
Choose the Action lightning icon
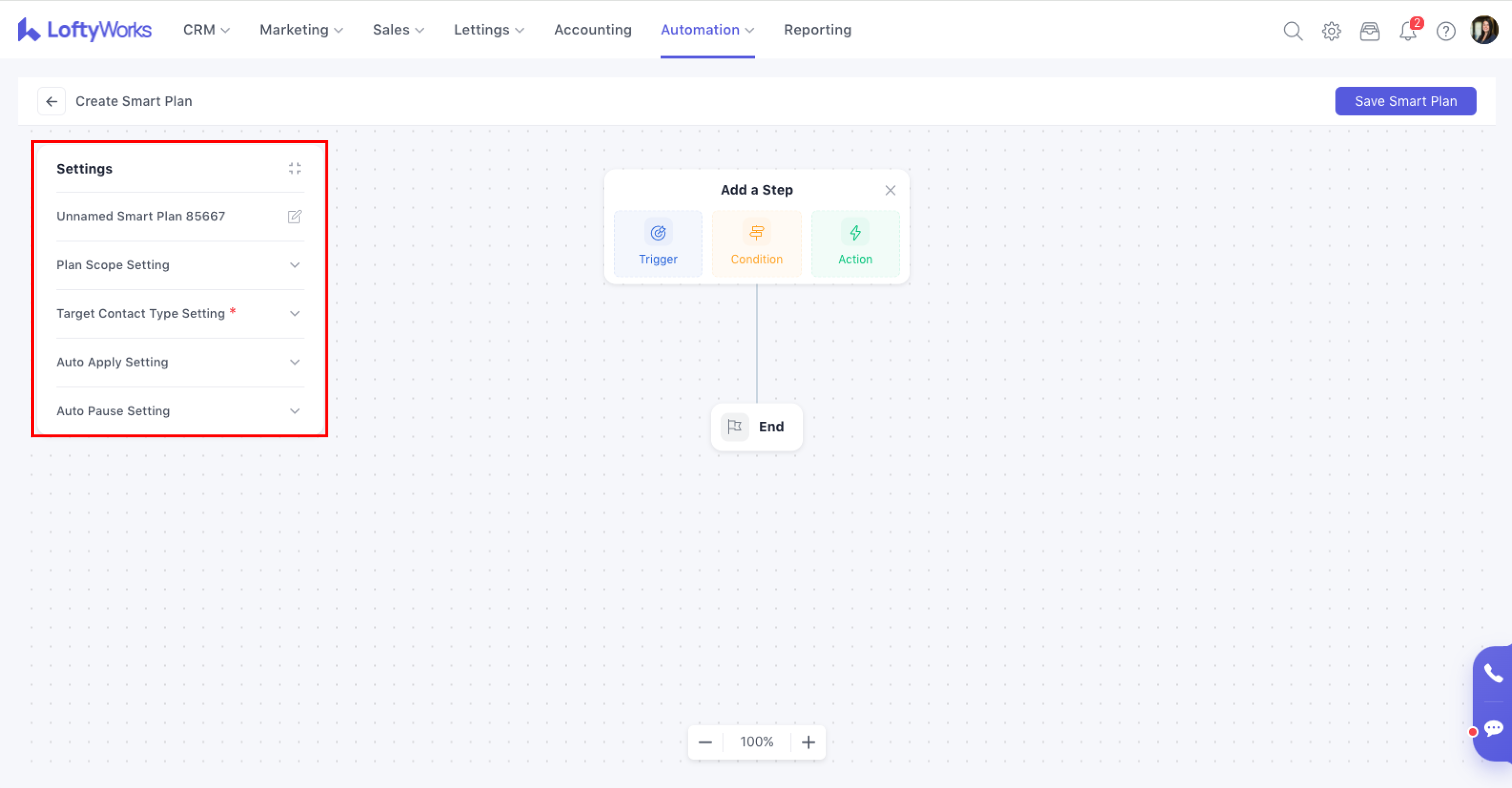854,233
